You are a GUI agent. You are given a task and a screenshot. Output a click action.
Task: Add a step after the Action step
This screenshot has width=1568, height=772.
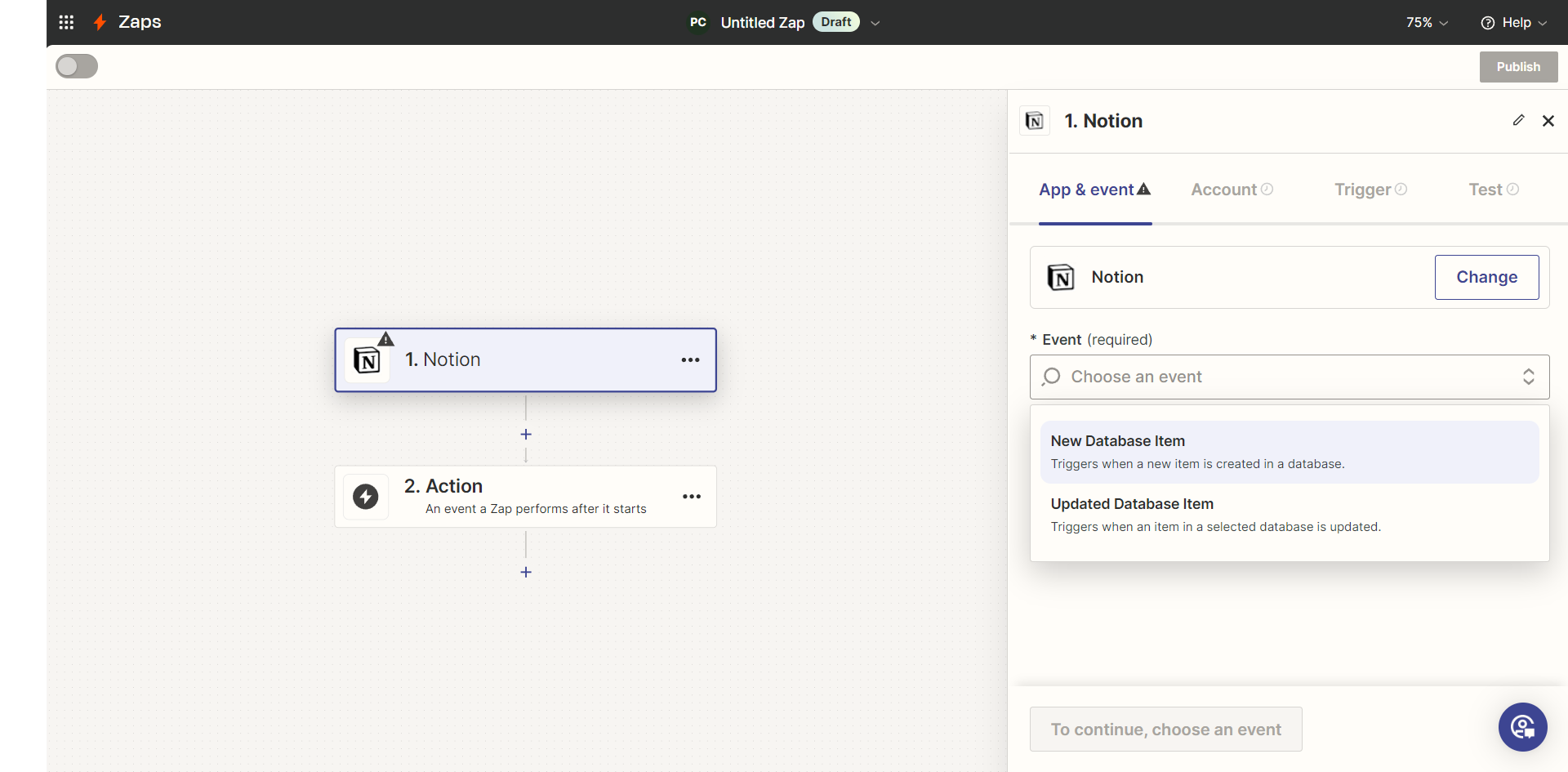(526, 572)
